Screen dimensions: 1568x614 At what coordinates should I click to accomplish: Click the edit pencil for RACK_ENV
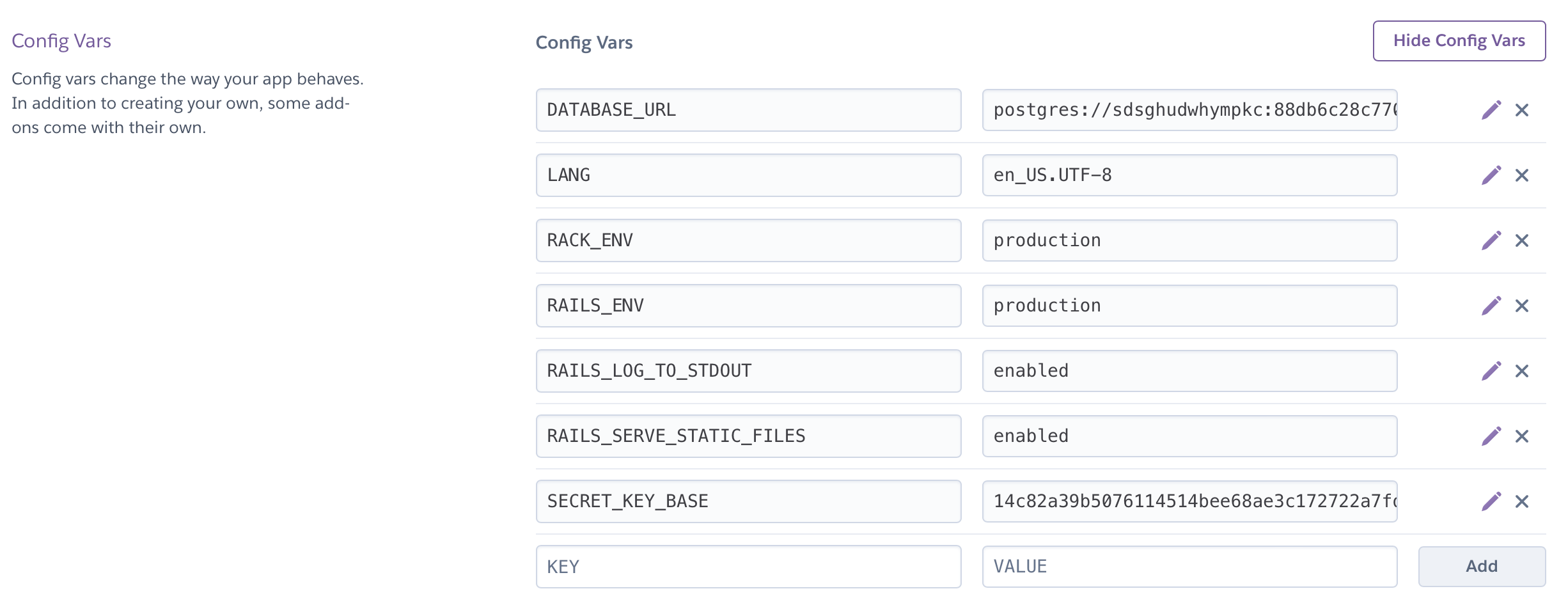[x=1493, y=240]
